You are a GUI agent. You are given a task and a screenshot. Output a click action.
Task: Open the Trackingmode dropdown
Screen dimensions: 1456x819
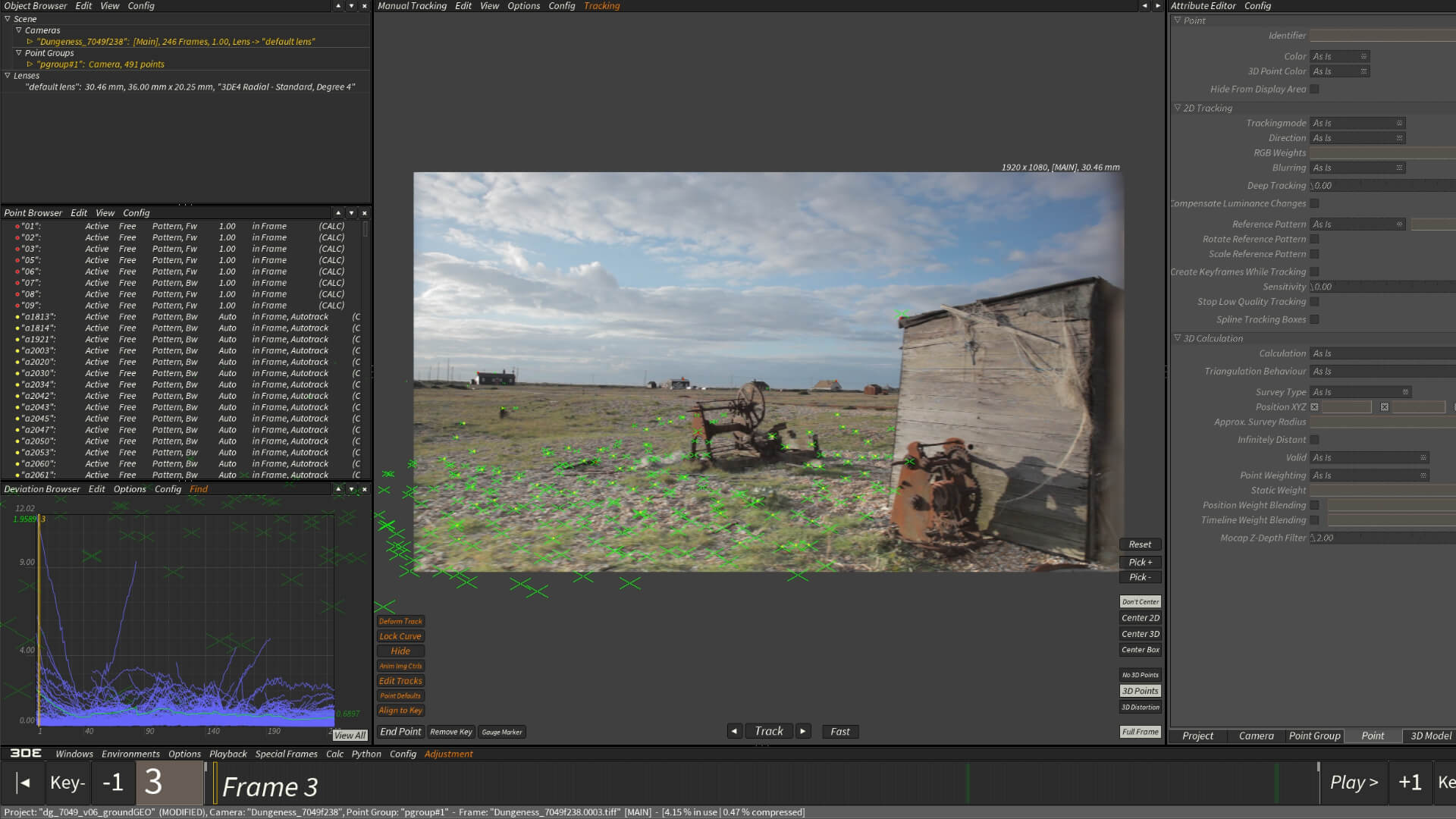[x=1357, y=123]
